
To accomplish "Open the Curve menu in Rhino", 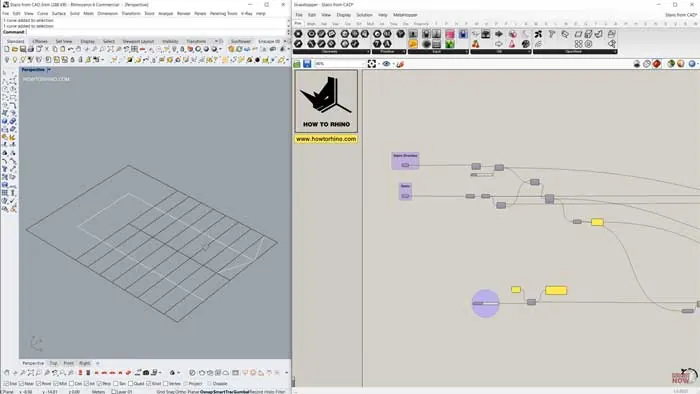I will pos(43,14).
